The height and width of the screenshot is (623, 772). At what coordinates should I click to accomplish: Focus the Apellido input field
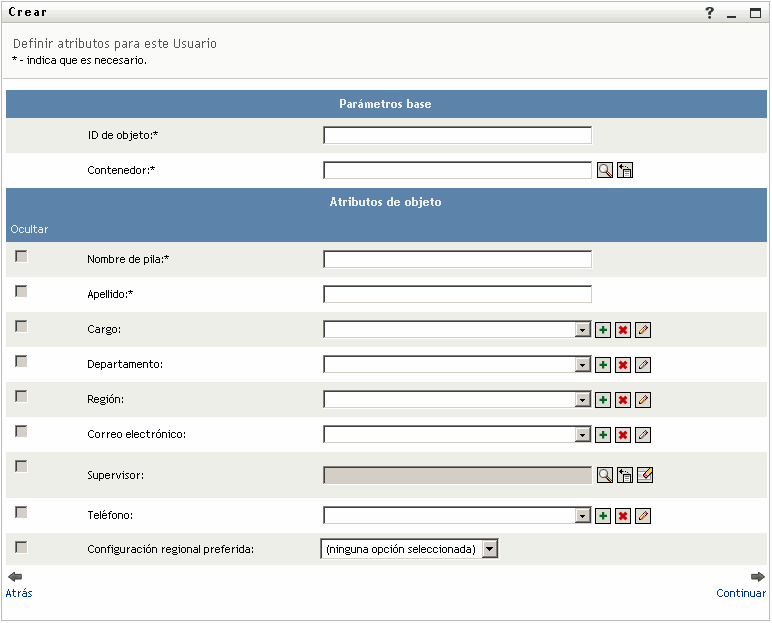[457, 294]
